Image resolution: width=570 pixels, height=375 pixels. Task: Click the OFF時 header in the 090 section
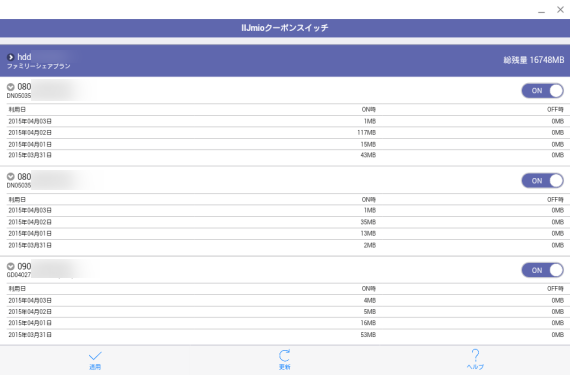(x=555, y=289)
